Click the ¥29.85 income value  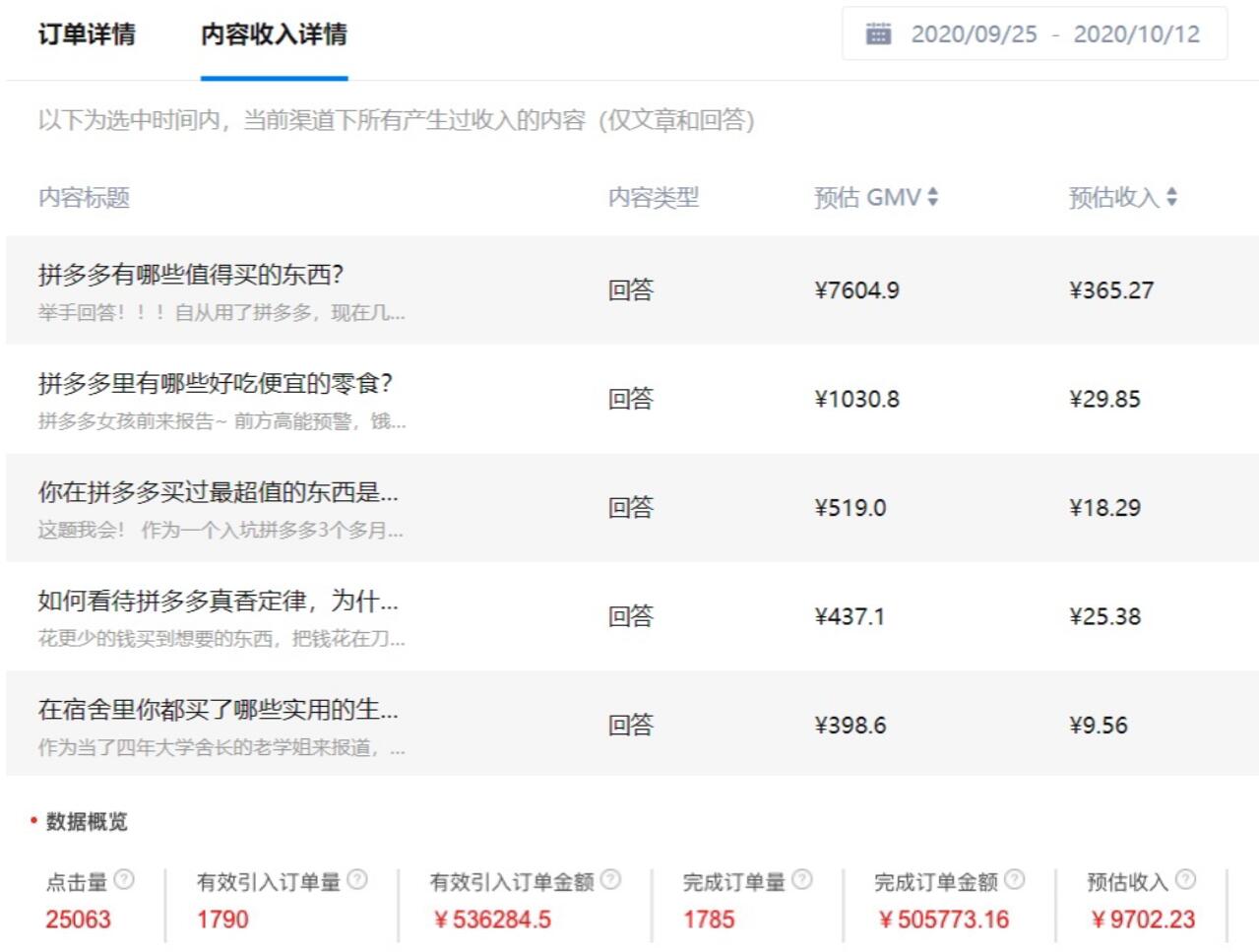pyautogui.click(x=1104, y=400)
